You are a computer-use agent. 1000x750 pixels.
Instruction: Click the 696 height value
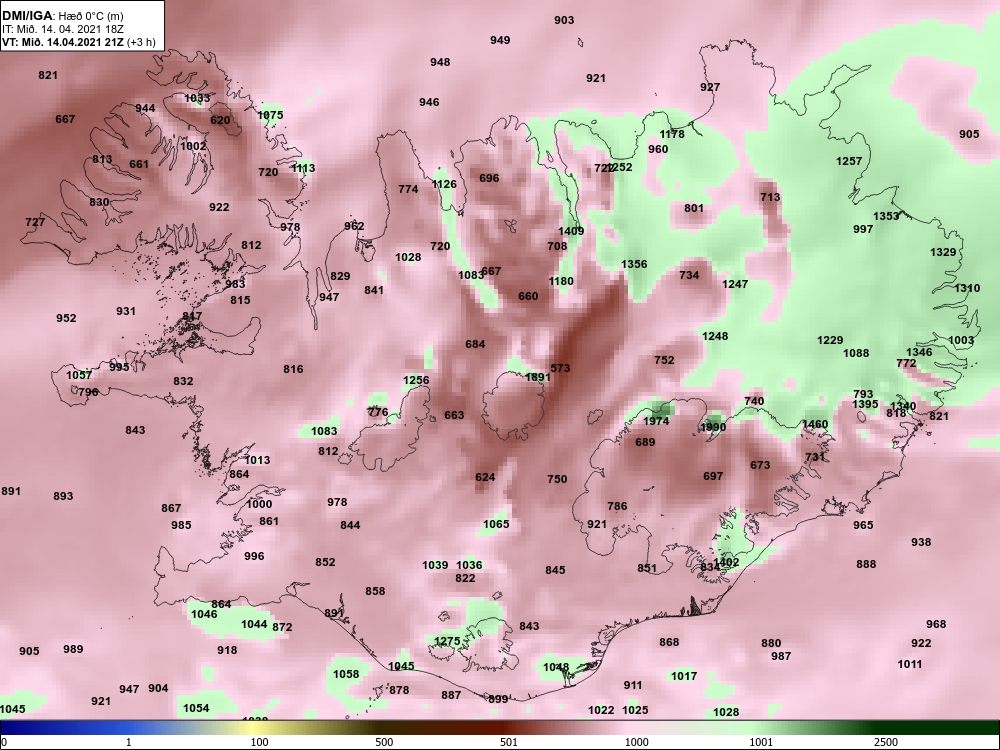[489, 179]
